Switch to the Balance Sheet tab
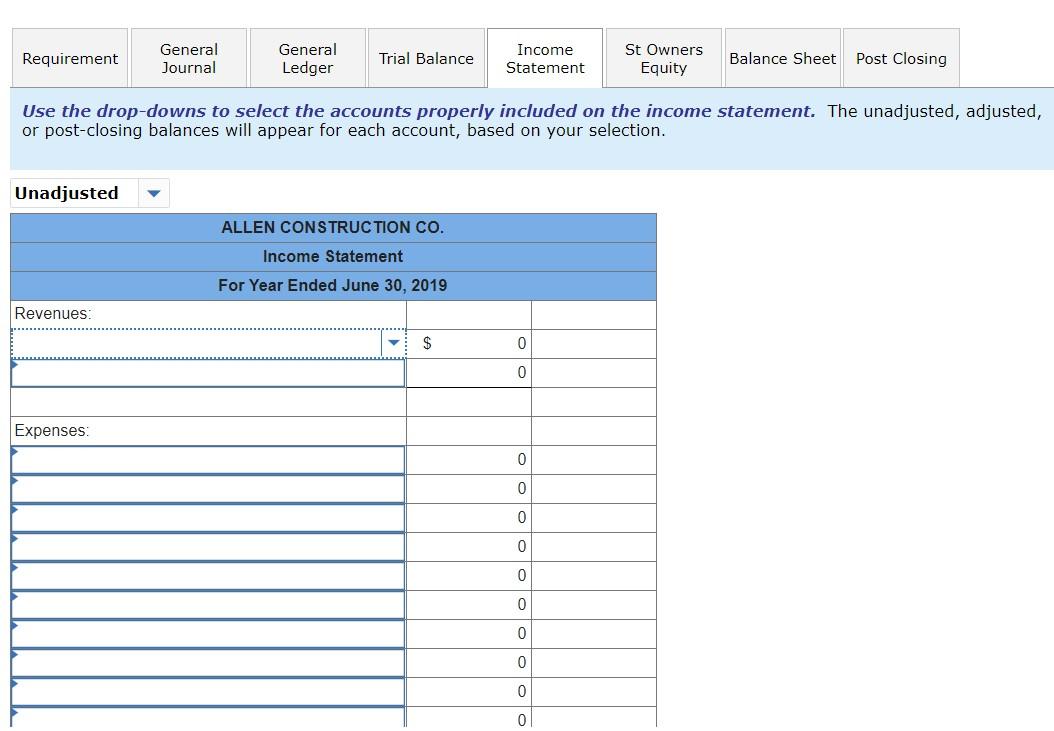Viewport: 1054px width, 731px height. [782, 58]
